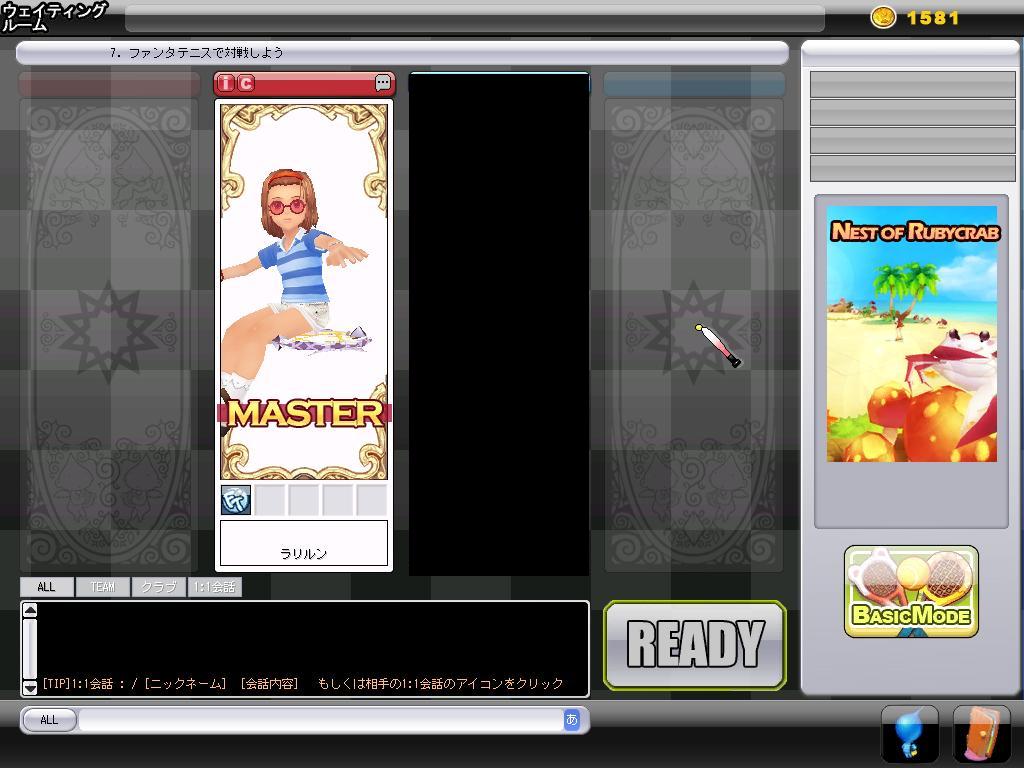Select the equipped item icon in first slot
Image resolution: width=1024 pixels, height=768 pixels.
tap(236, 500)
